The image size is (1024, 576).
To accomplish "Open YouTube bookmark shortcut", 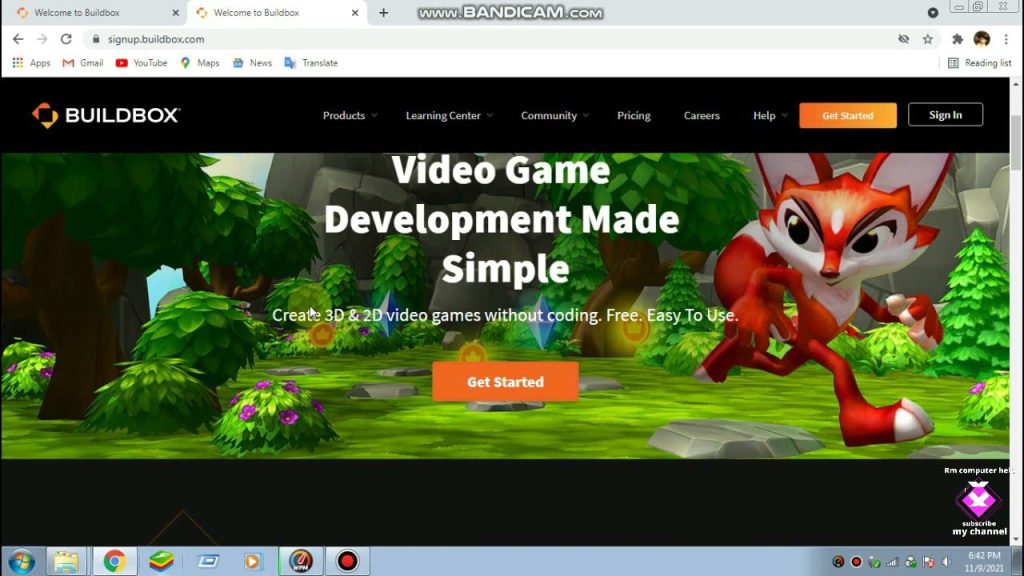I will pyautogui.click(x=140, y=62).
